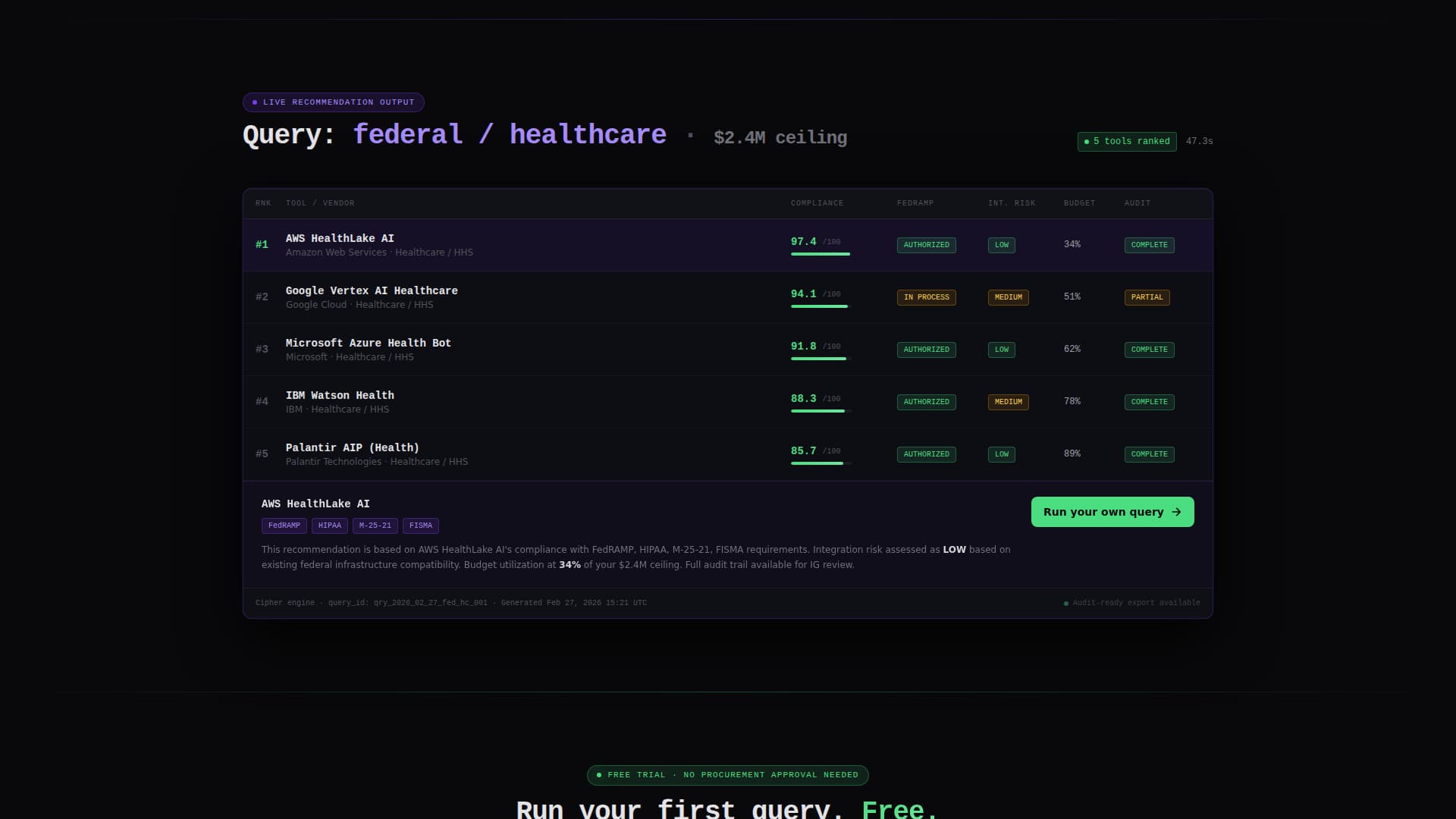This screenshot has width=1456, height=819.
Task: Click the IN PROCESS FedRAMP badge
Action: (927, 297)
